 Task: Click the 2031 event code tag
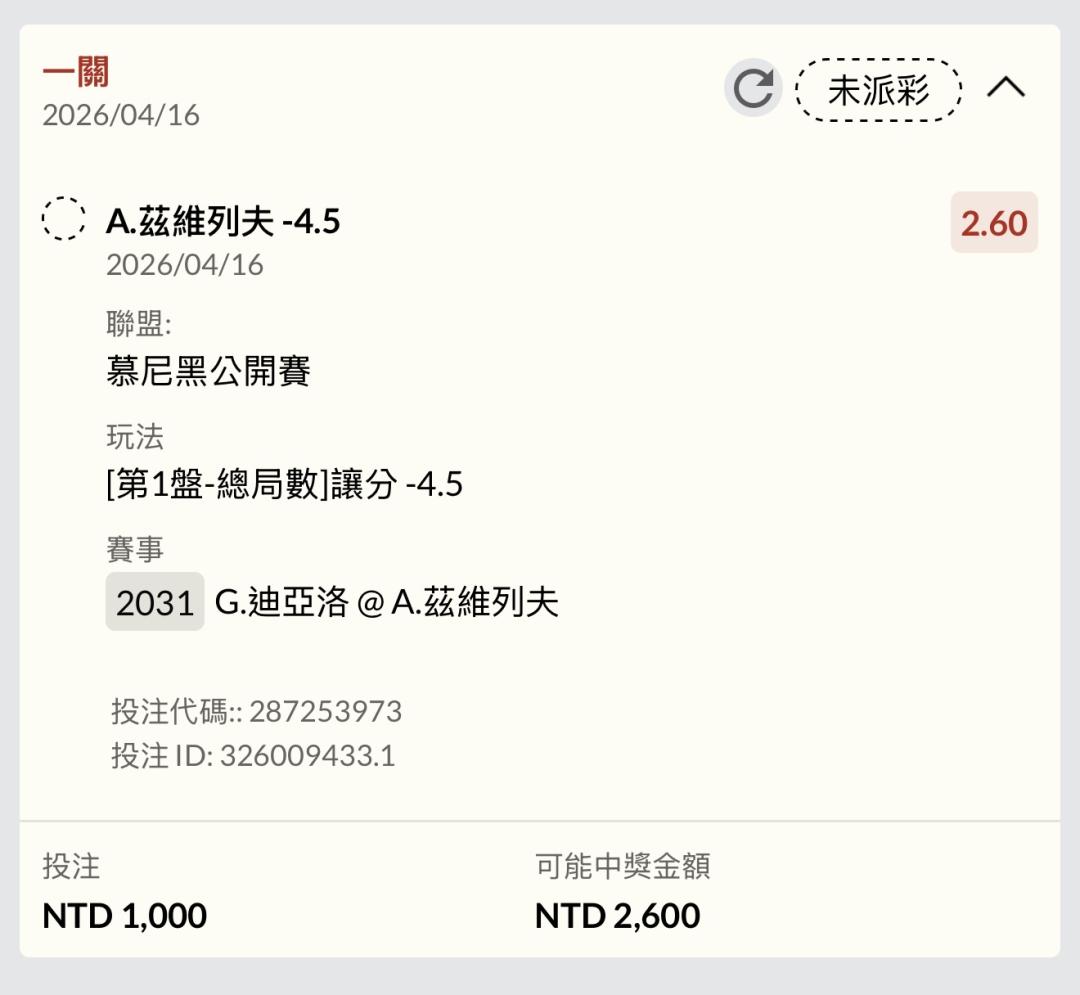click(155, 602)
